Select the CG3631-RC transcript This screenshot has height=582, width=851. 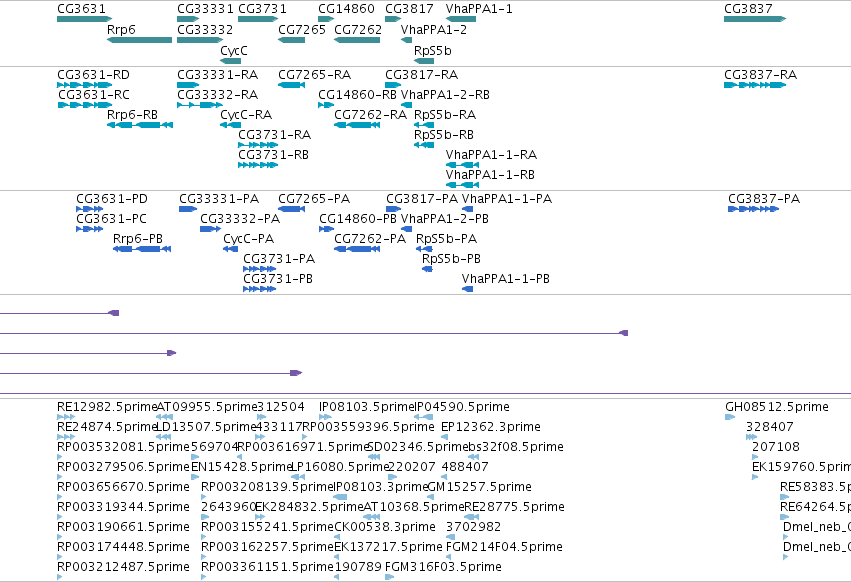[85, 105]
